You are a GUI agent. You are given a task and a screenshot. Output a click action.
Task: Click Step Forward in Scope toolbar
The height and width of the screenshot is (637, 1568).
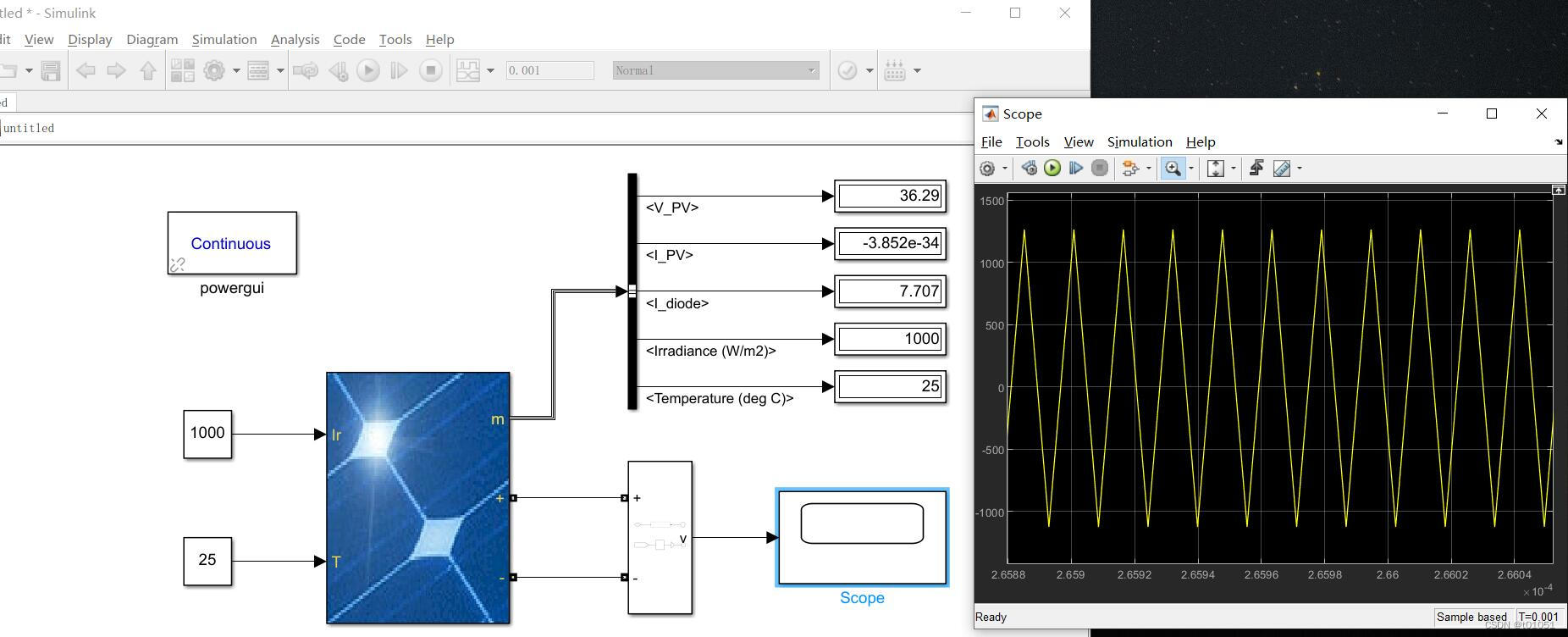point(1076,169)
